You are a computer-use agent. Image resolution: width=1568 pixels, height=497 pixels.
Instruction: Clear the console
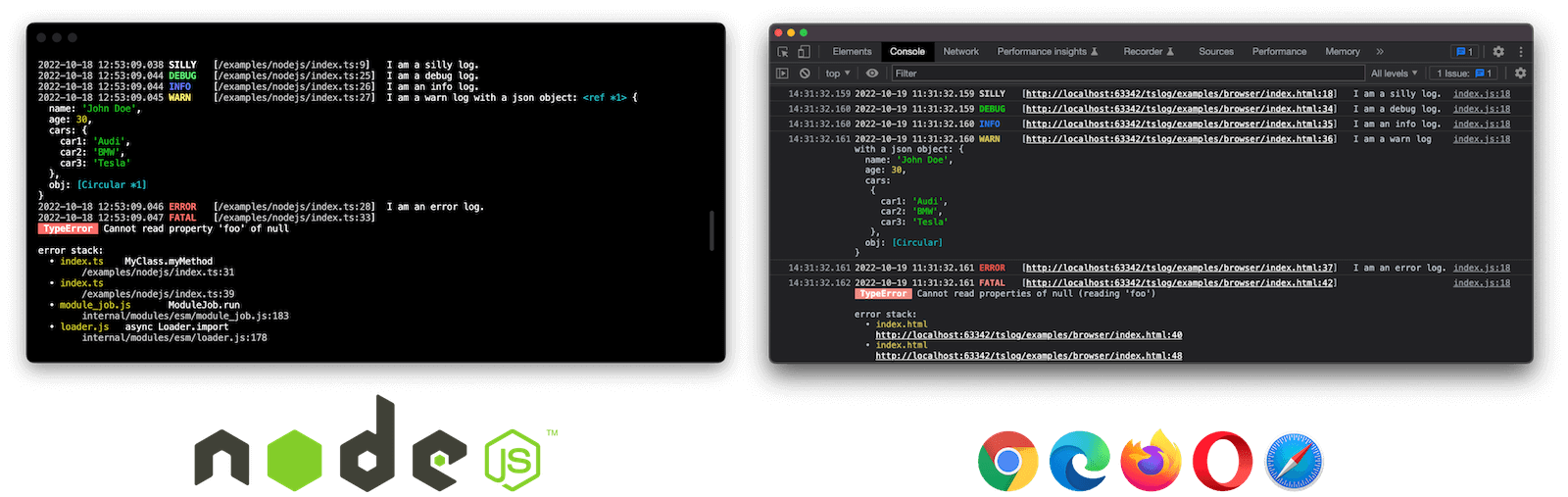pyautogui.click(x=805, y=74)
